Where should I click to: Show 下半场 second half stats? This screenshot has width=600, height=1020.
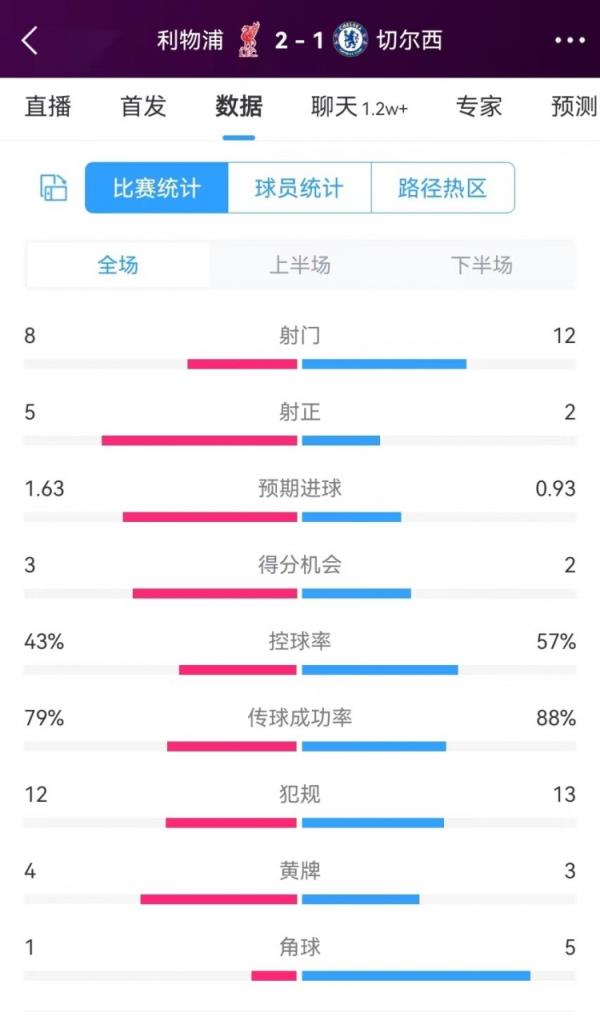[481, 265]
